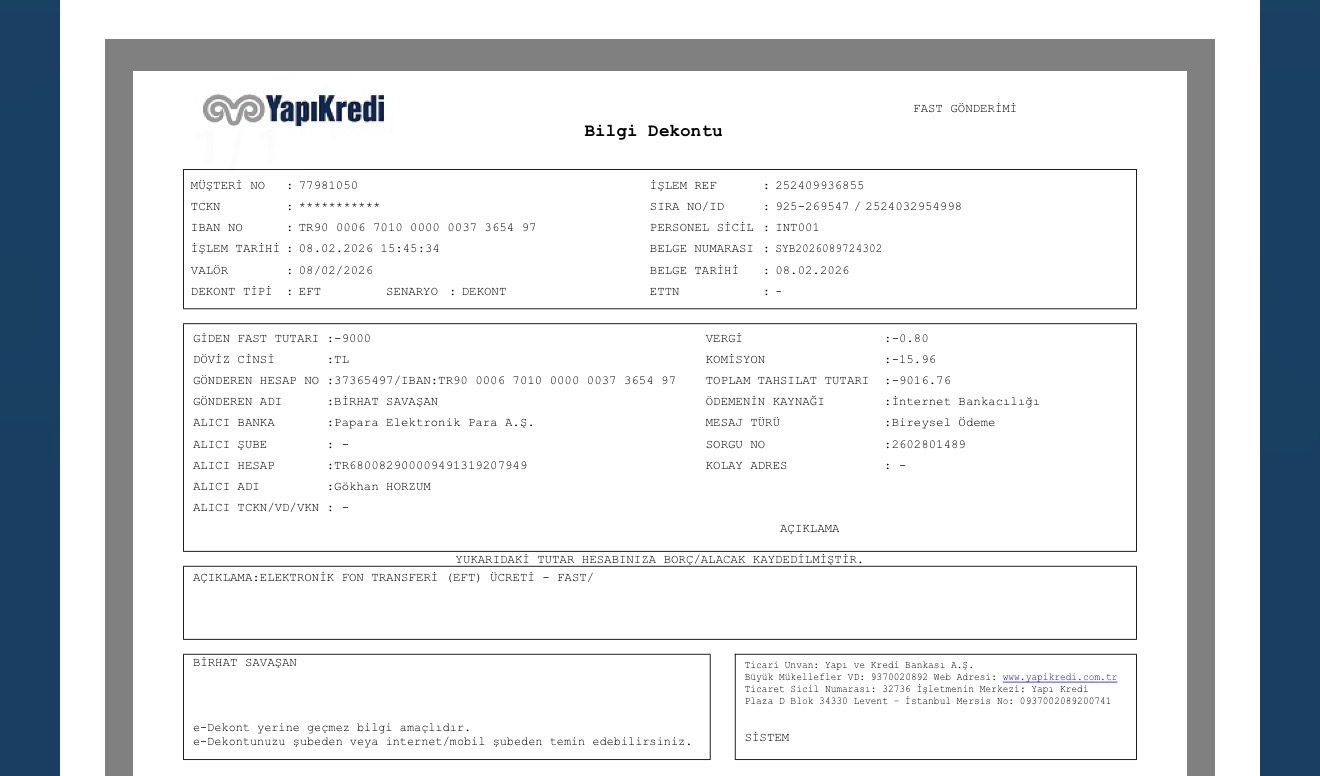Screen dimensions: 1320x776
Task: Select the SİSTEM label in the bank info box
Action: pyautogui.click(x=767, y=738)
